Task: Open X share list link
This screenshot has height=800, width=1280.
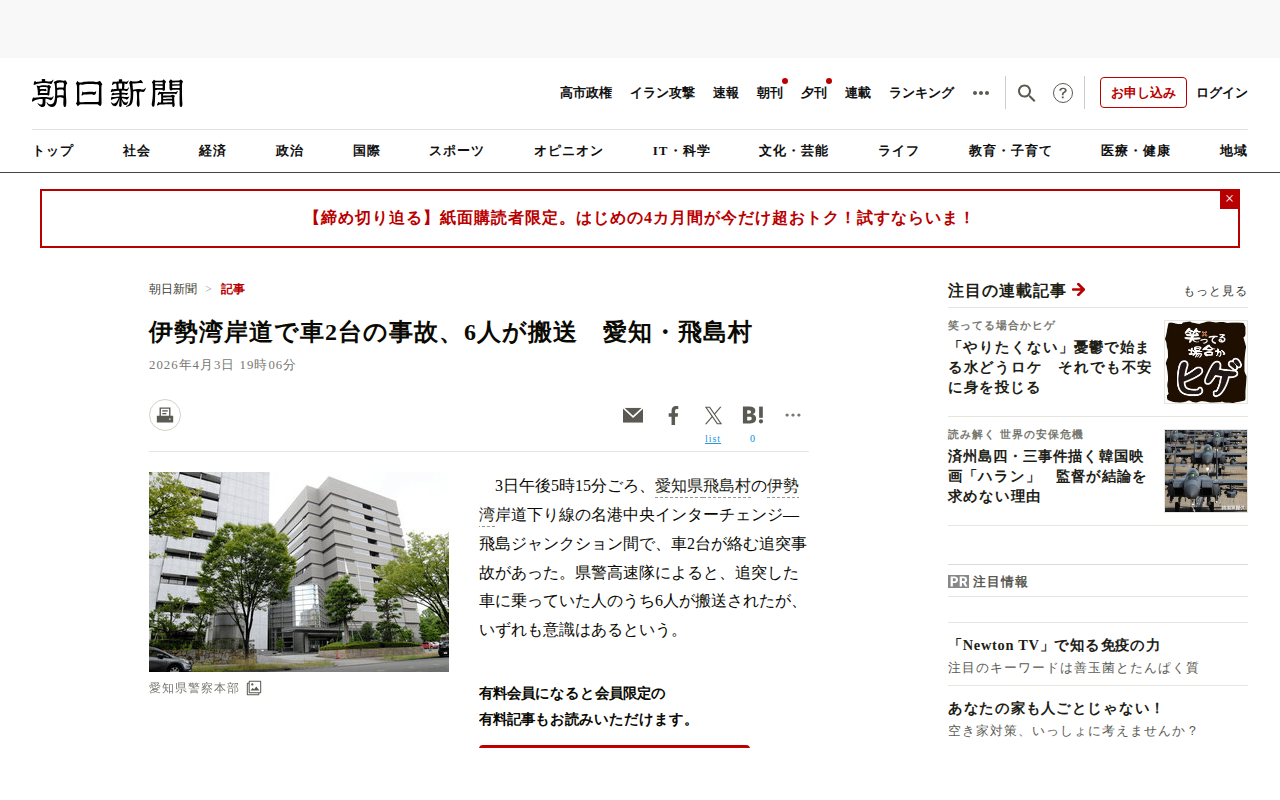Action: pyautogui.click(x=713, y=438)
